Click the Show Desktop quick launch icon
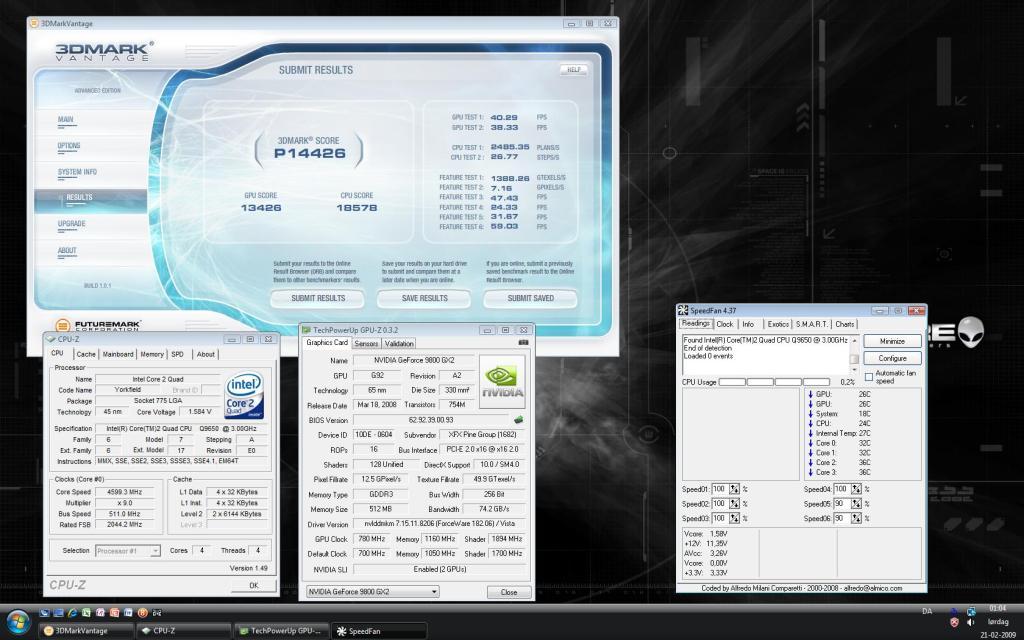The image size is (1024, 640). click(x=44, y=613)
